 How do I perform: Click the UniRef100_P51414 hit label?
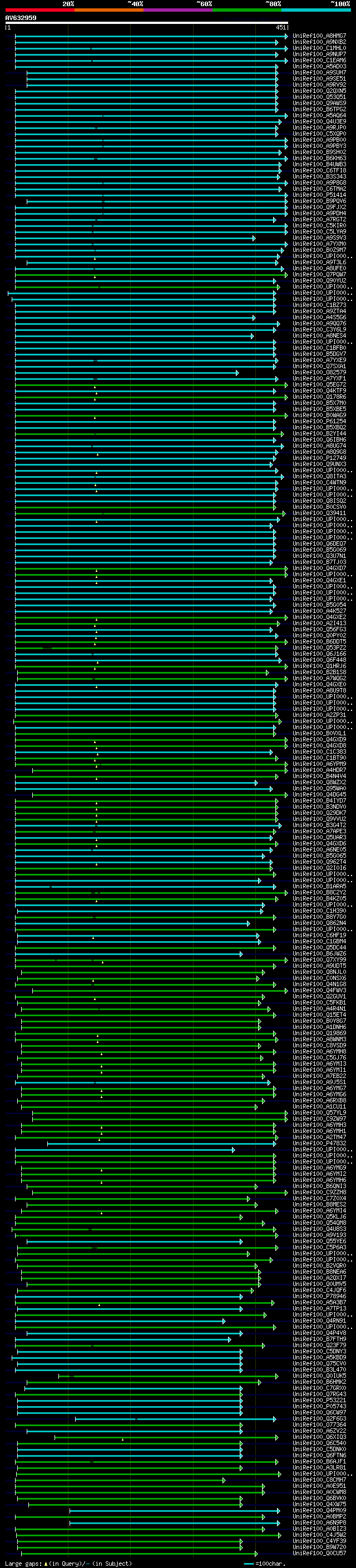tap(319, 195)
